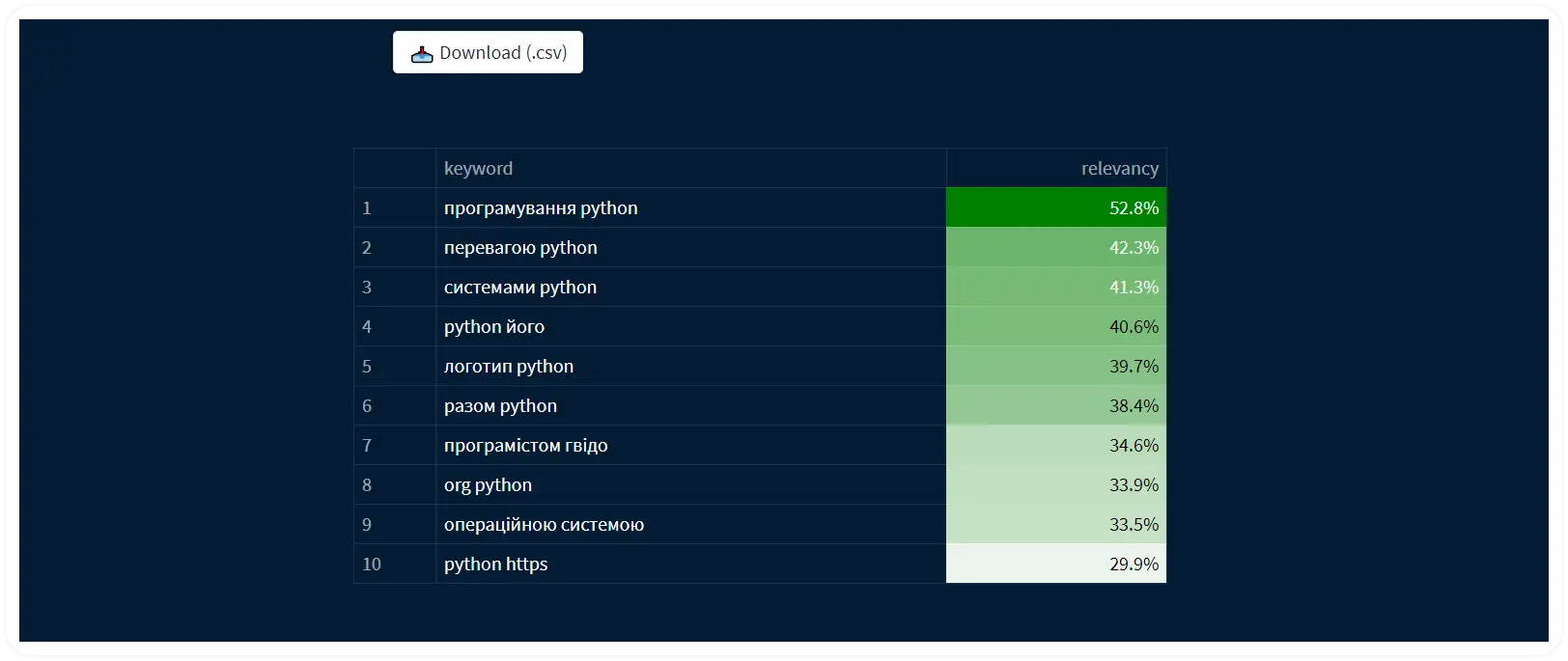Select the 'python https' keyword cell
Viewport: 1568px width, 661px height.
pyautogui.click(x=690, y=564)
